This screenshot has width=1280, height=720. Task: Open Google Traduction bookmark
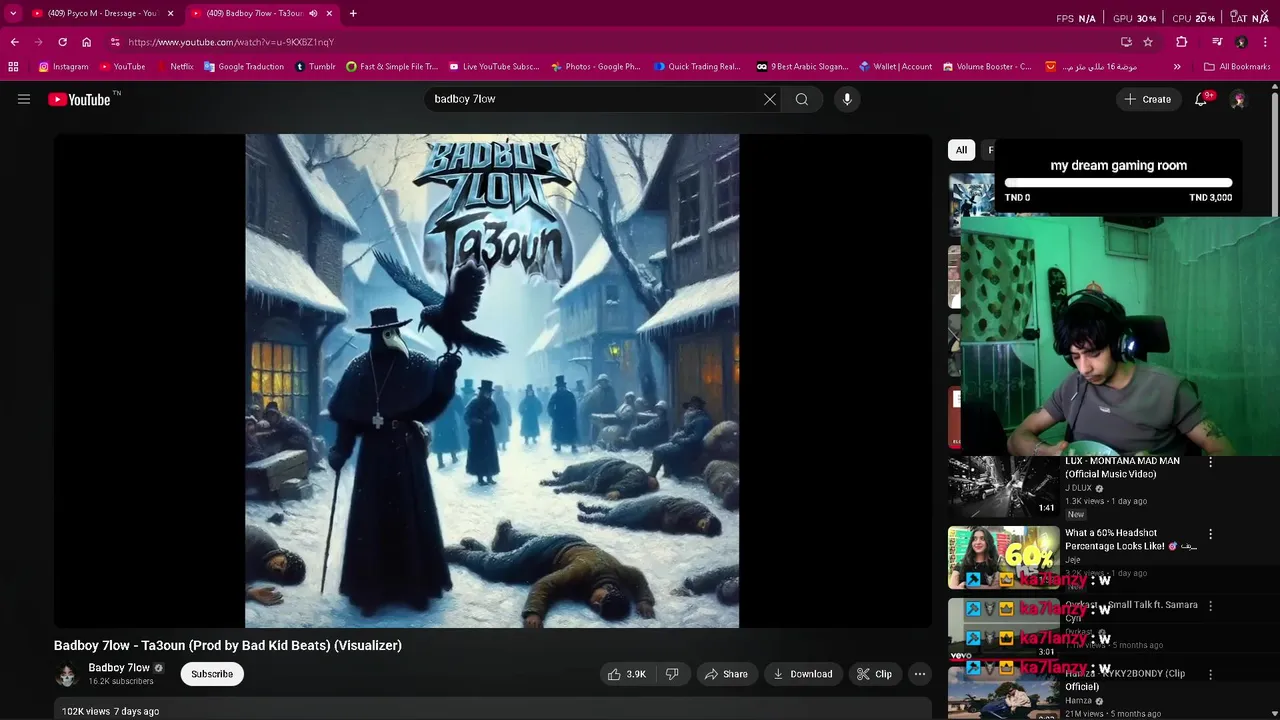(x=243, y=67)
